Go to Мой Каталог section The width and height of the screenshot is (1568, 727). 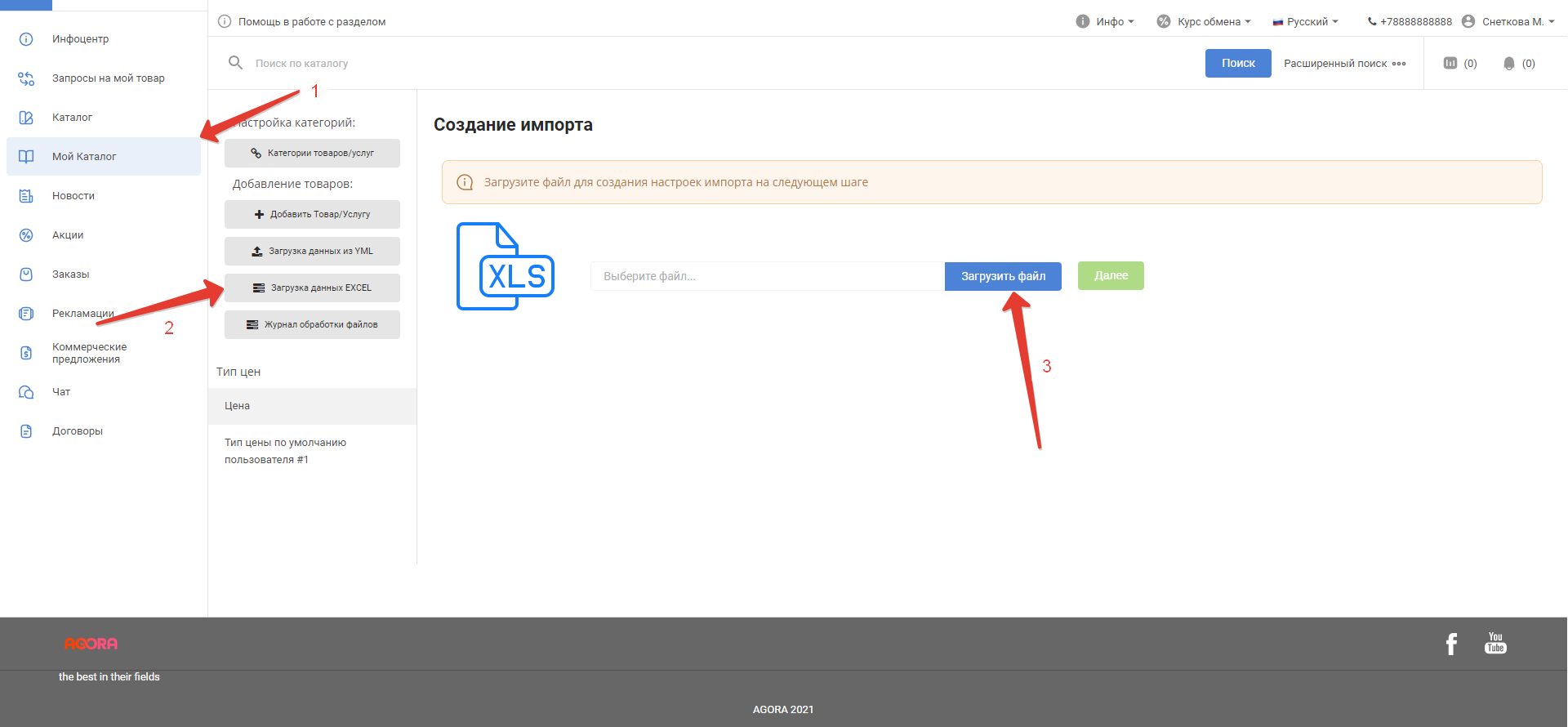pyautogui.click(x=84, y=157)
